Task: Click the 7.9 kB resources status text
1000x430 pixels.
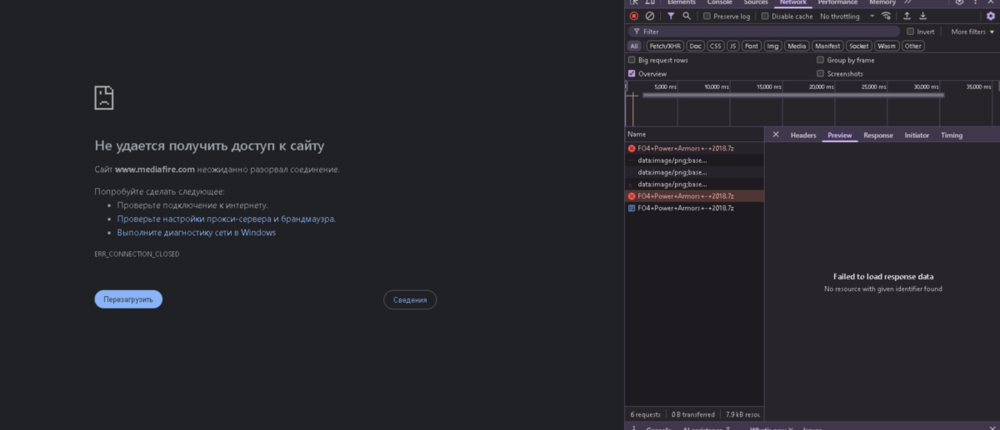Action: [743, 415]
